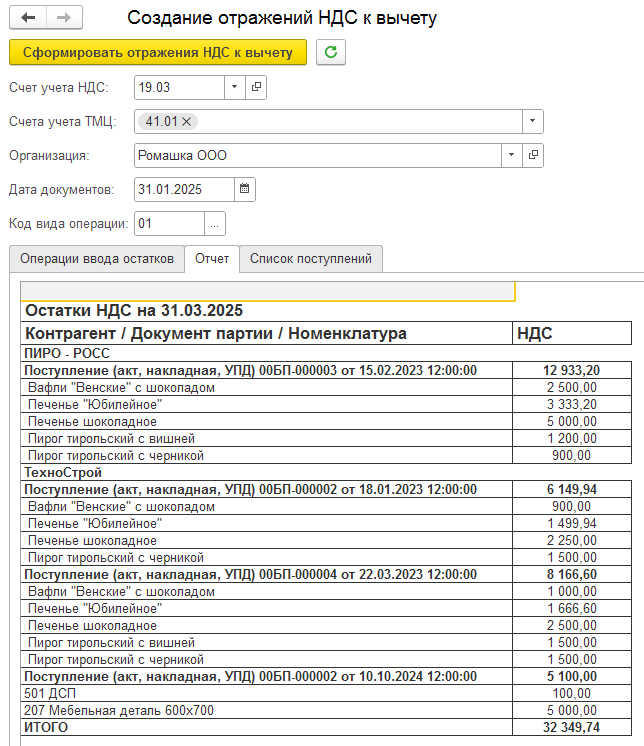Expand the Счета учета ТМЦ dropdown
This screenshot has height=746, width=644.
[x=533, y=121]
